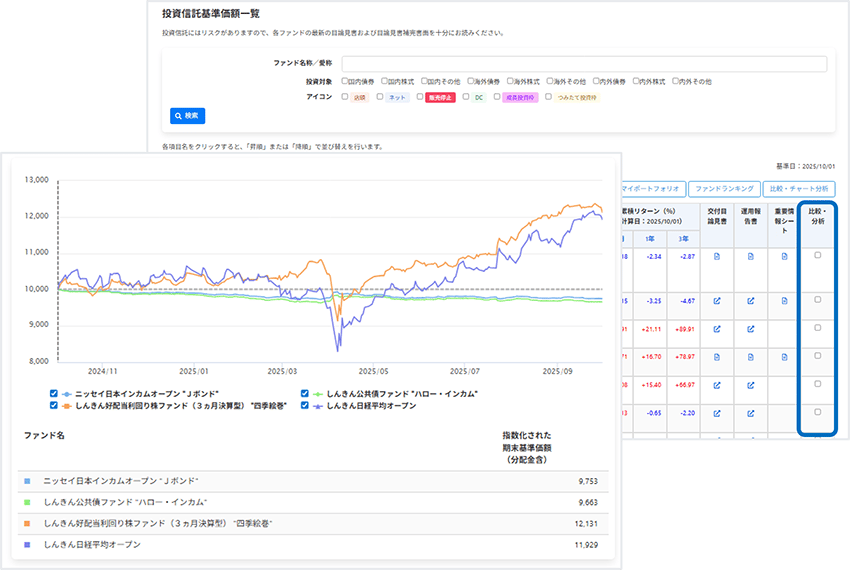Tick 比較・分析 checkbox in +15.40 row
The height and width of the screenshot is (570, 850).
pos(817,384)
